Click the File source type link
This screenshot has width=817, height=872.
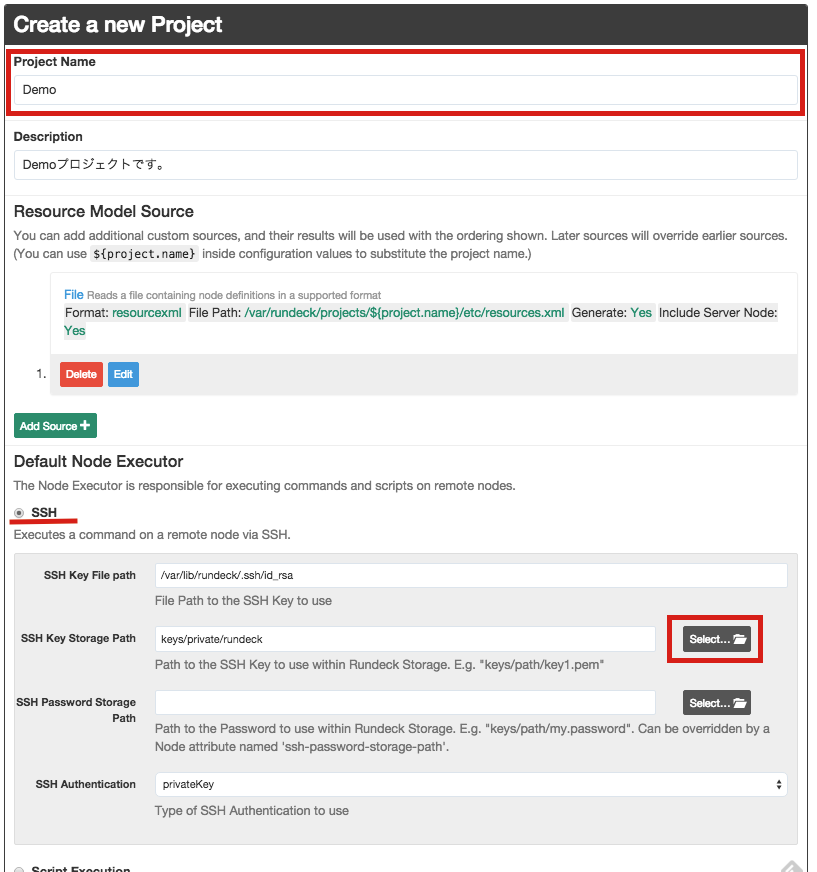(73, 295)
